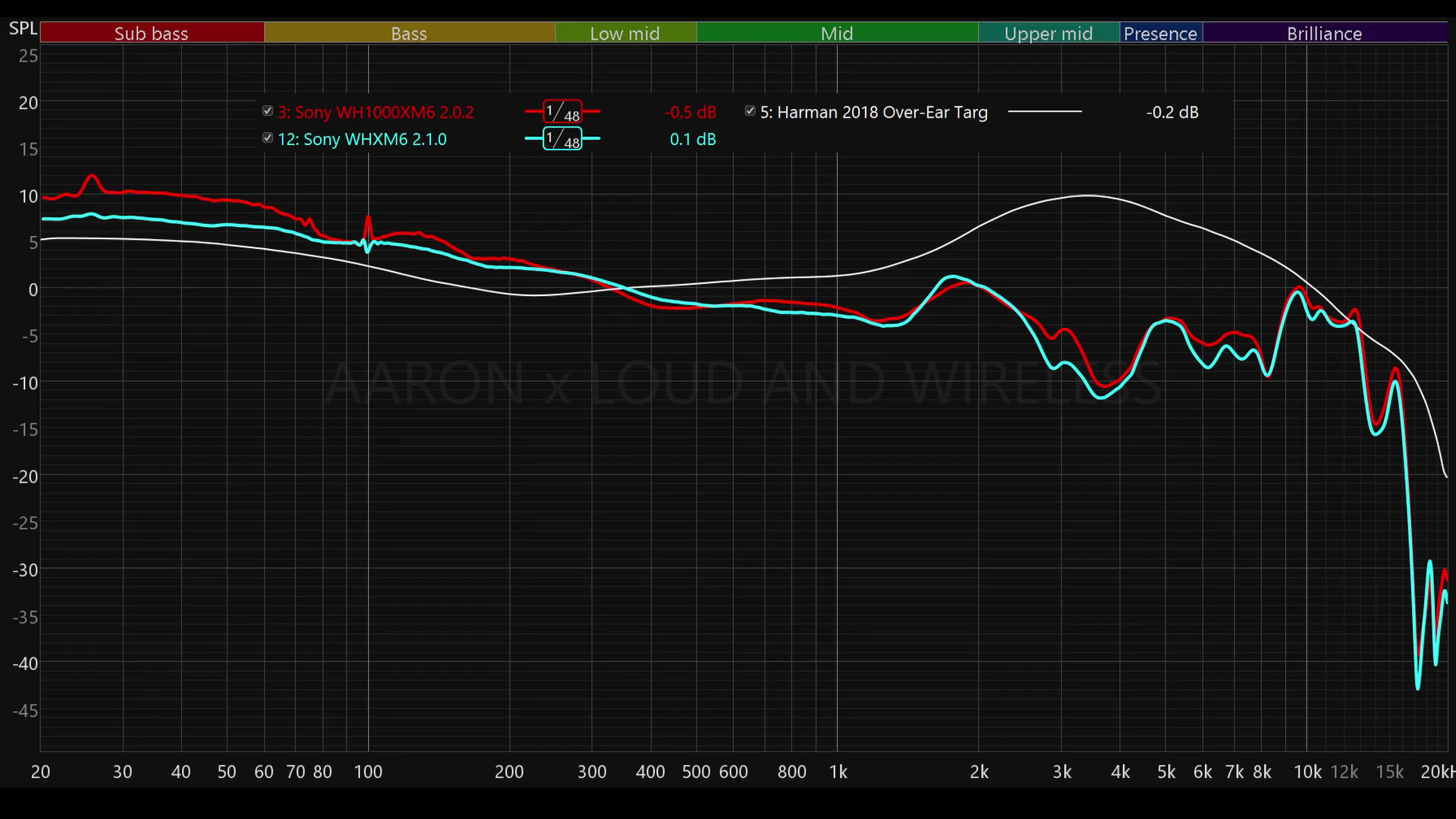
Task: Click the 25 dB level axis label
Action: [28, 56]
